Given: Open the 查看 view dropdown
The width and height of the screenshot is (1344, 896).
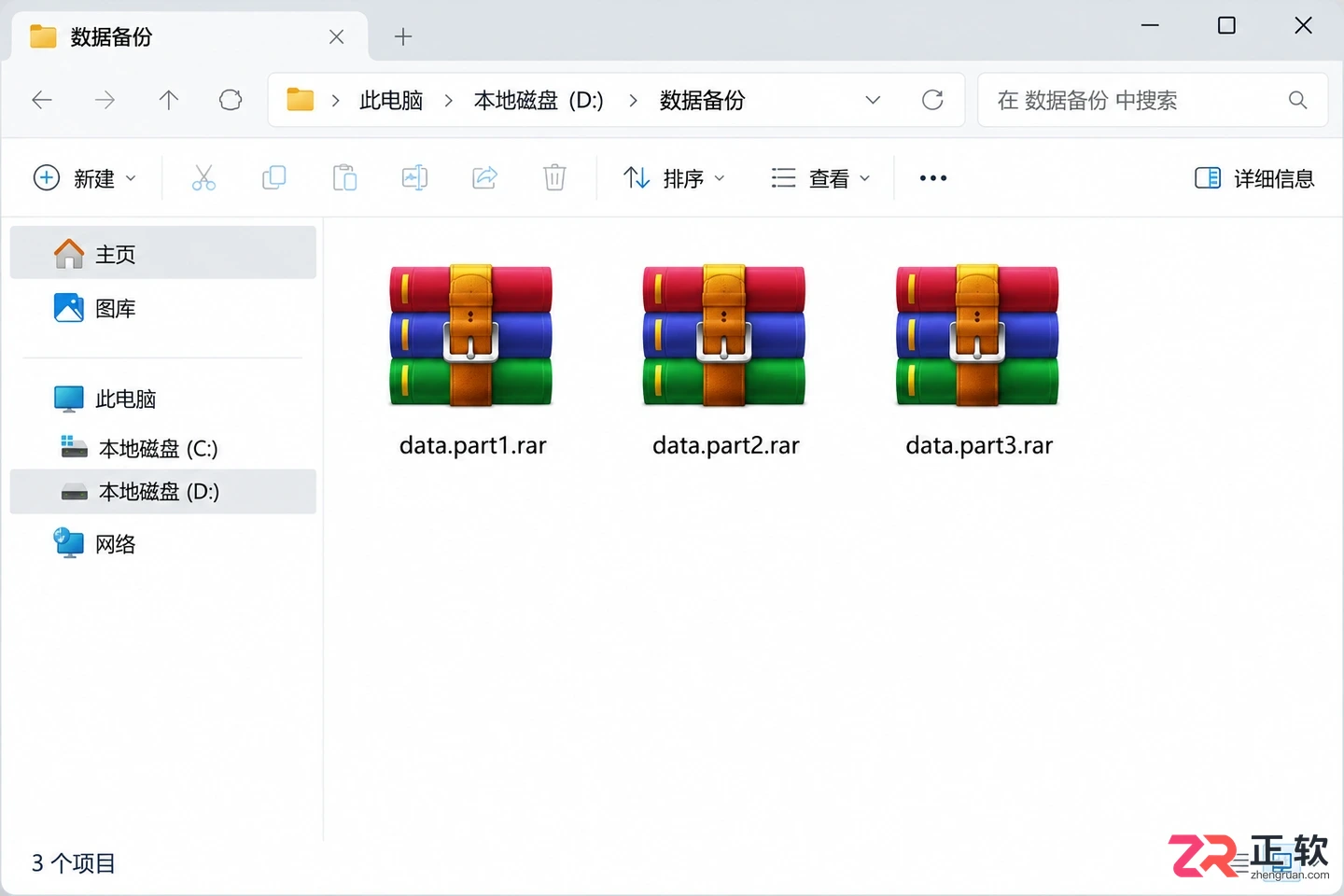Looking at the screenshot, I should [821, 177].
